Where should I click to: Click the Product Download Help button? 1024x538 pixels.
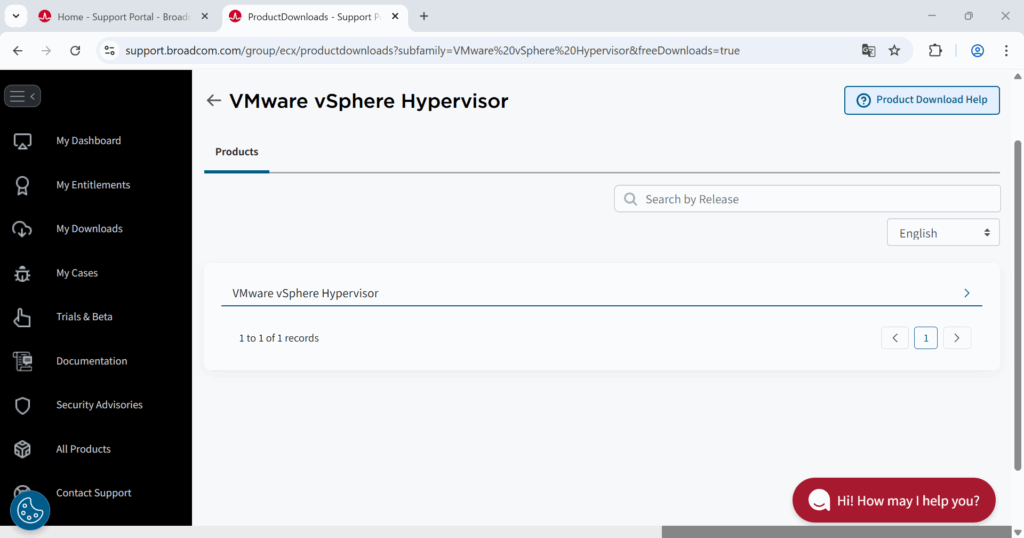coord(921,100)
